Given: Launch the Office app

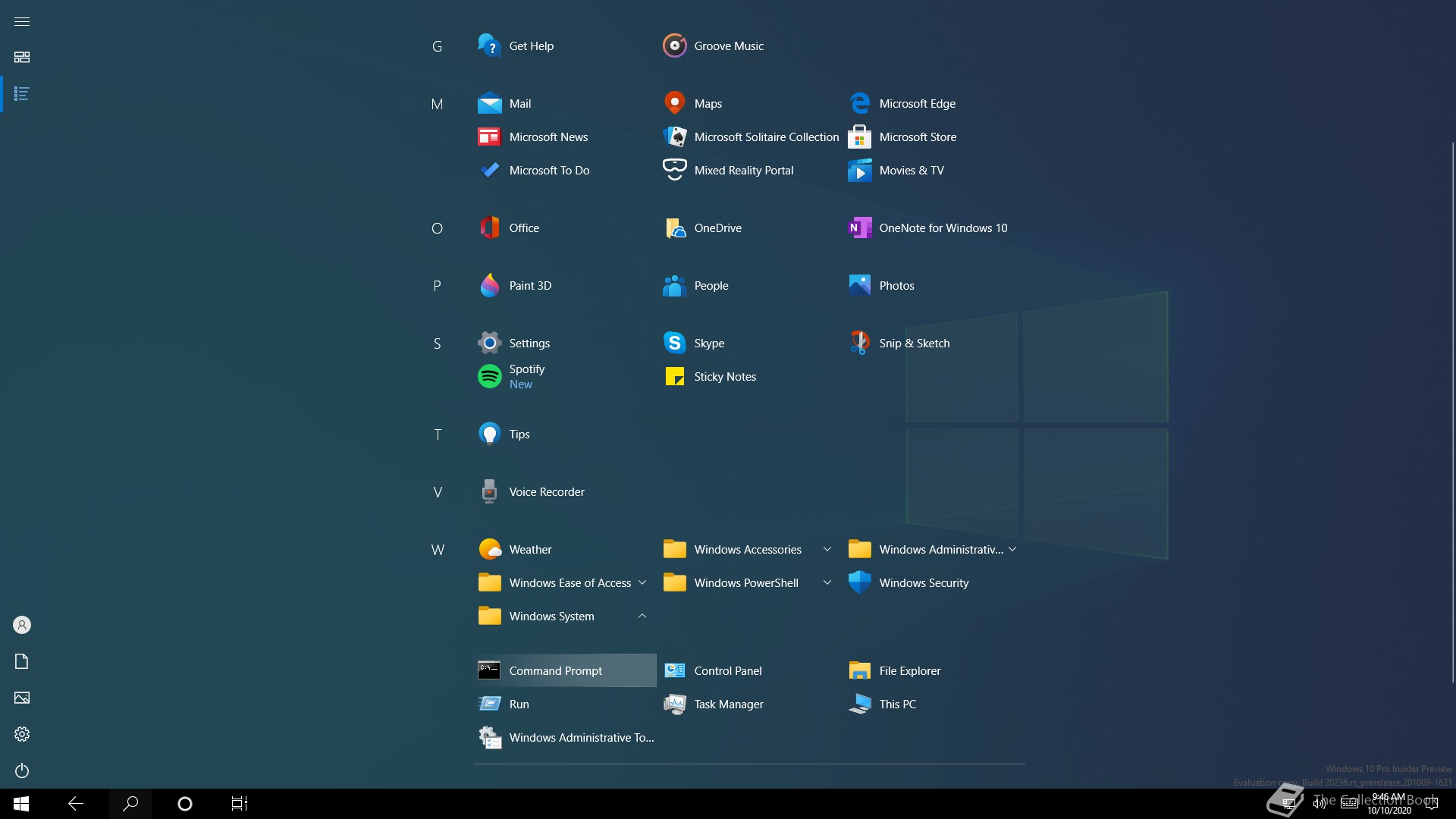Looking at the screenshot, I should click(564, 228).
